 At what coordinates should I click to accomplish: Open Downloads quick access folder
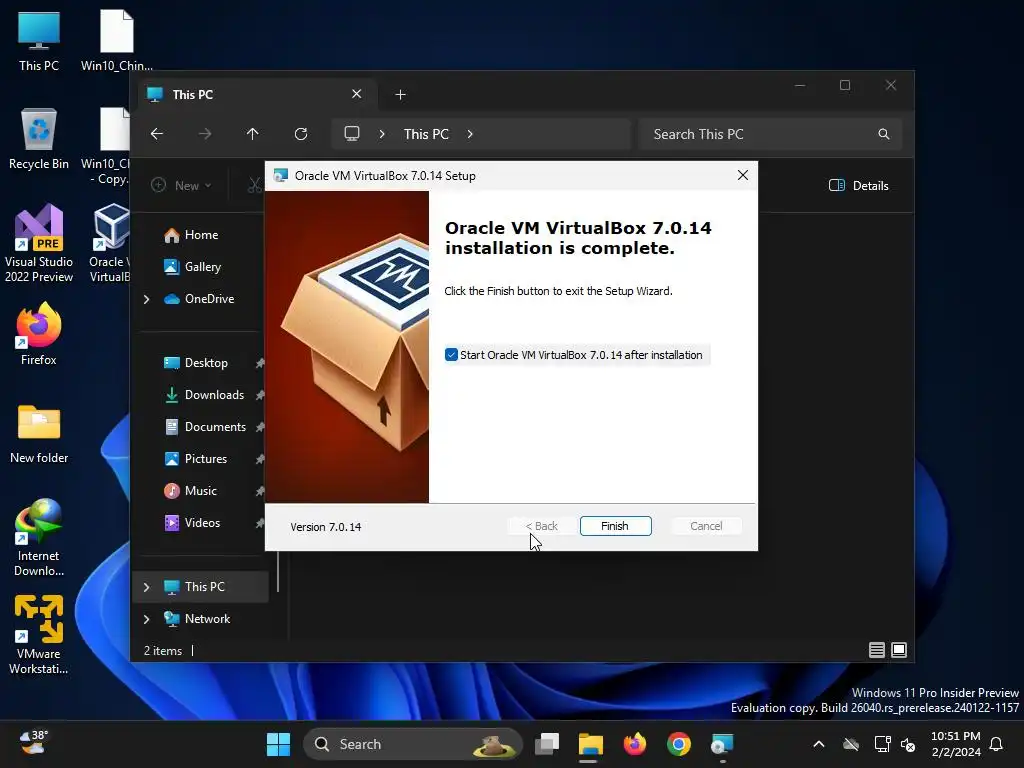pos(204,395)
